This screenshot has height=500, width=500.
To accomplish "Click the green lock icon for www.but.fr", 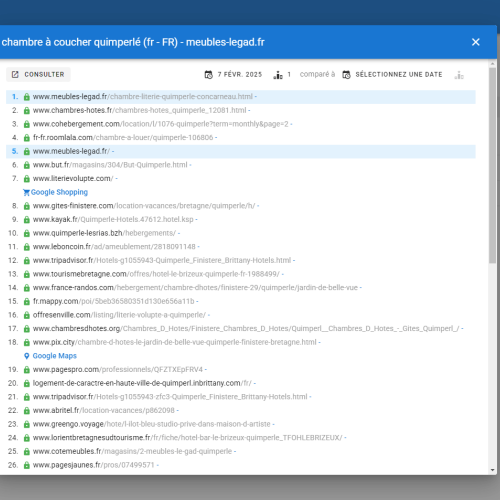I will (x=27, y=165).
